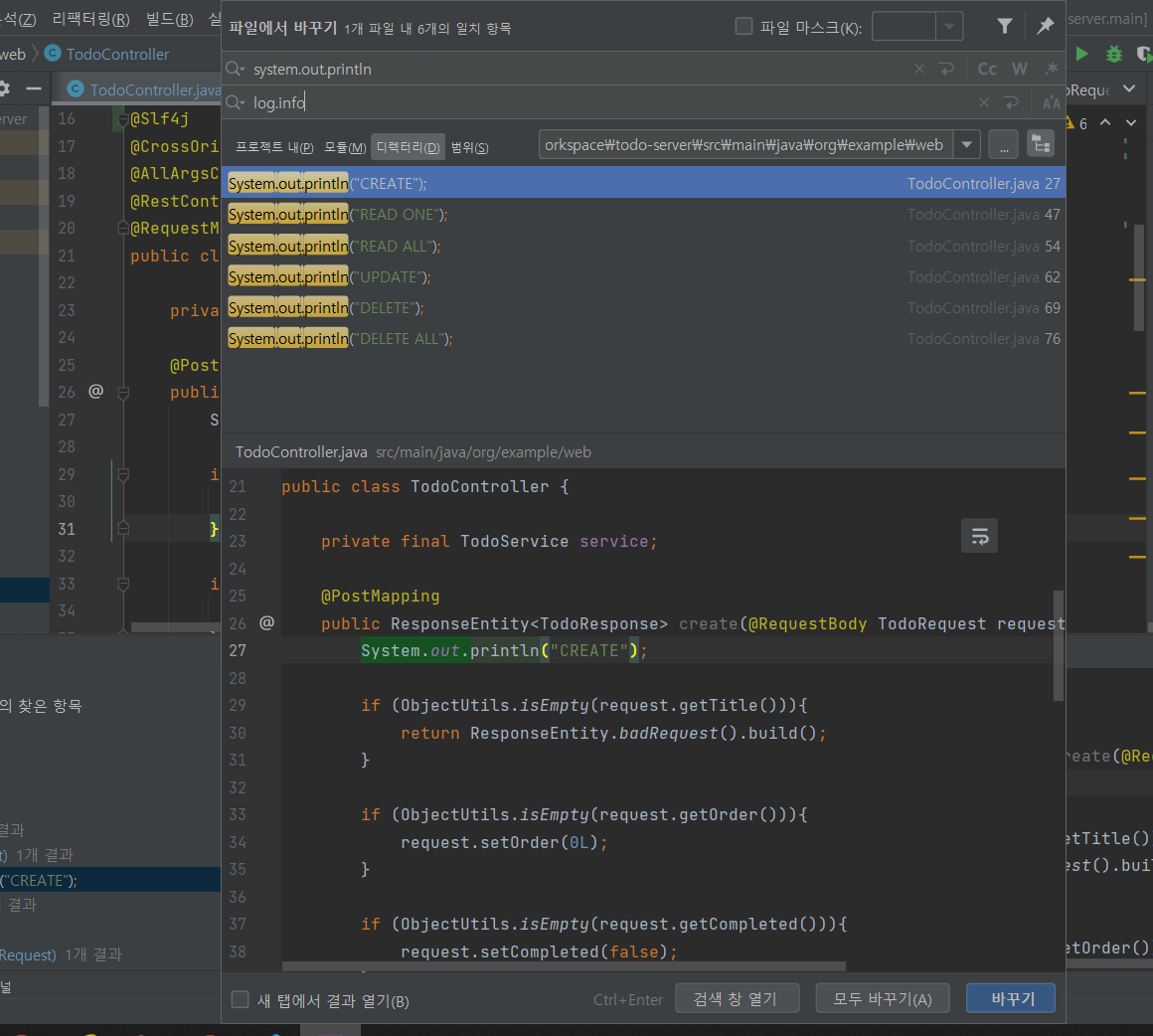
Task: Pin the Replace in Files dialog
Action: pos(1045,27)
